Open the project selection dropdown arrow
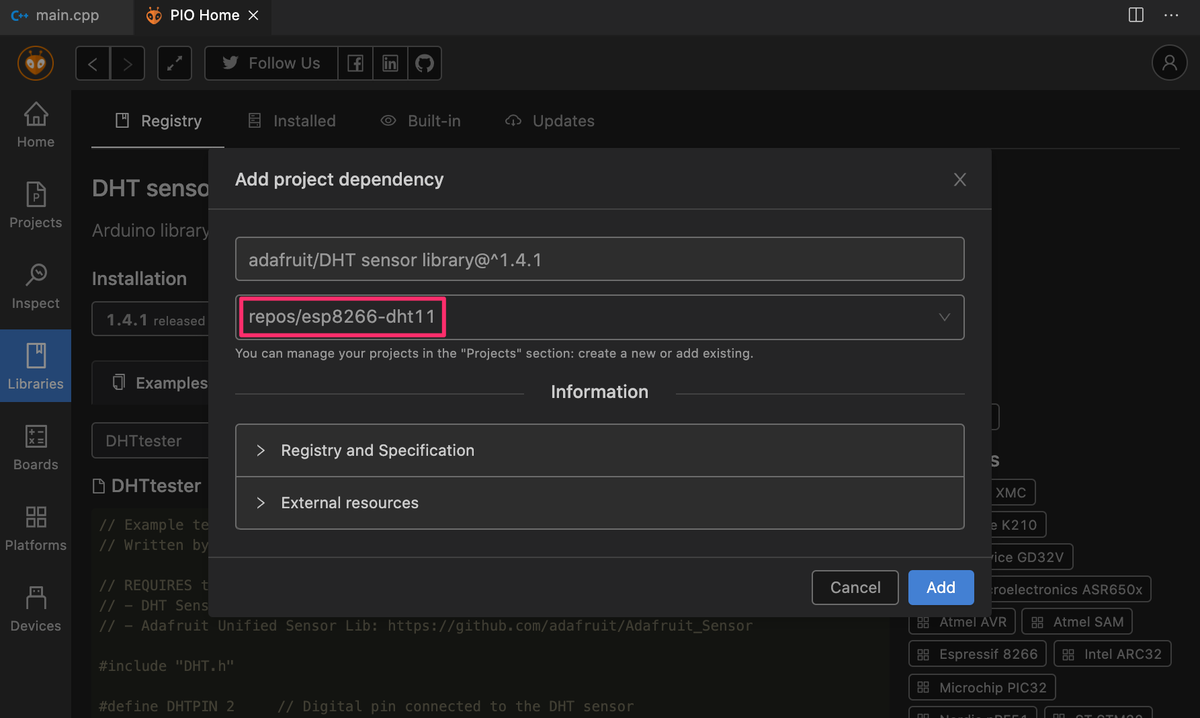The width and height of the screenshot is (1200, 718). (944, 317)
